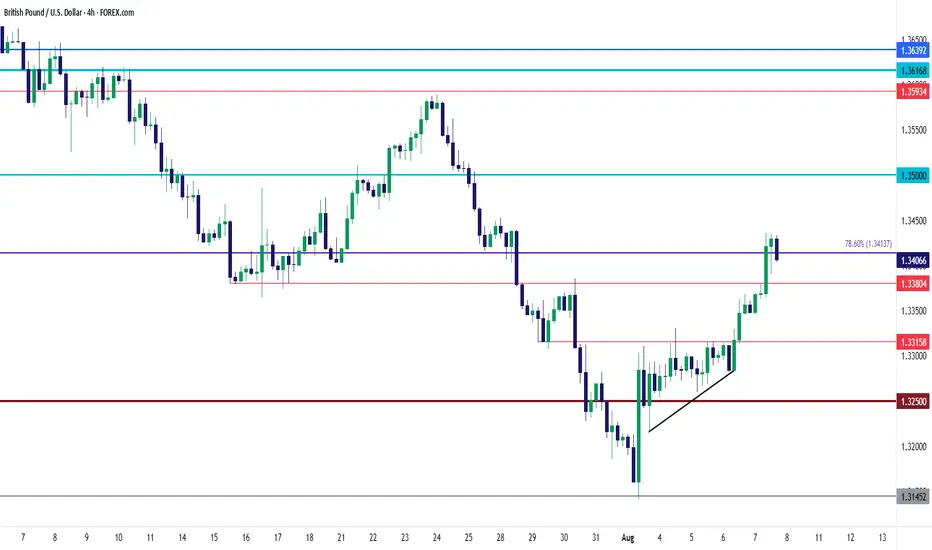Select the blue 1.36392 price label
The height and width of the screenshot is (550, 932).
(913, 51)
